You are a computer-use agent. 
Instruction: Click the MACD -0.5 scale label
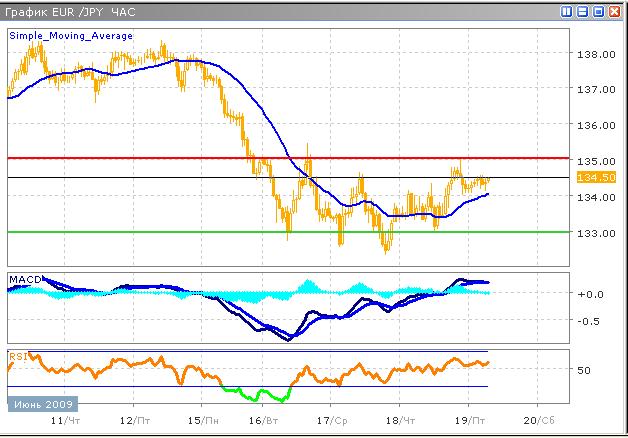click(590, 321)
